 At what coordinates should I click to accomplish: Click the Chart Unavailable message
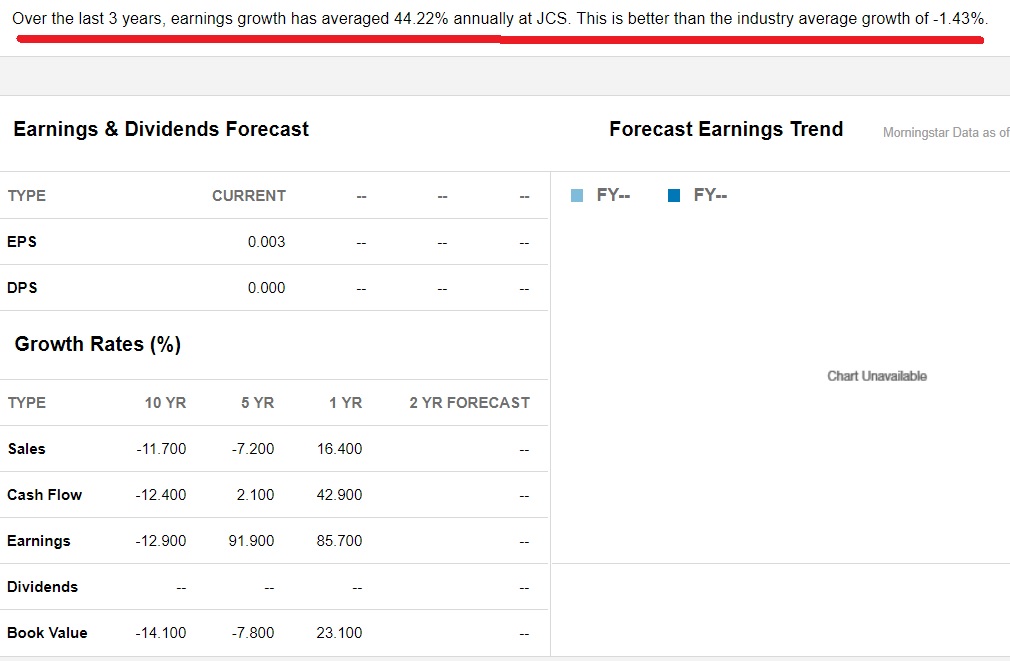click(877, 376)
